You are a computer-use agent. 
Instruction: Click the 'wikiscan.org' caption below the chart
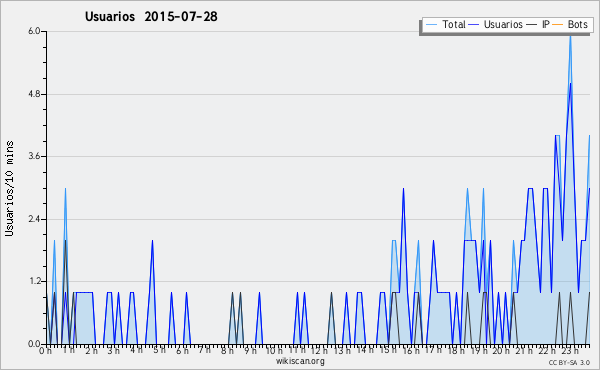click(300, 361)
